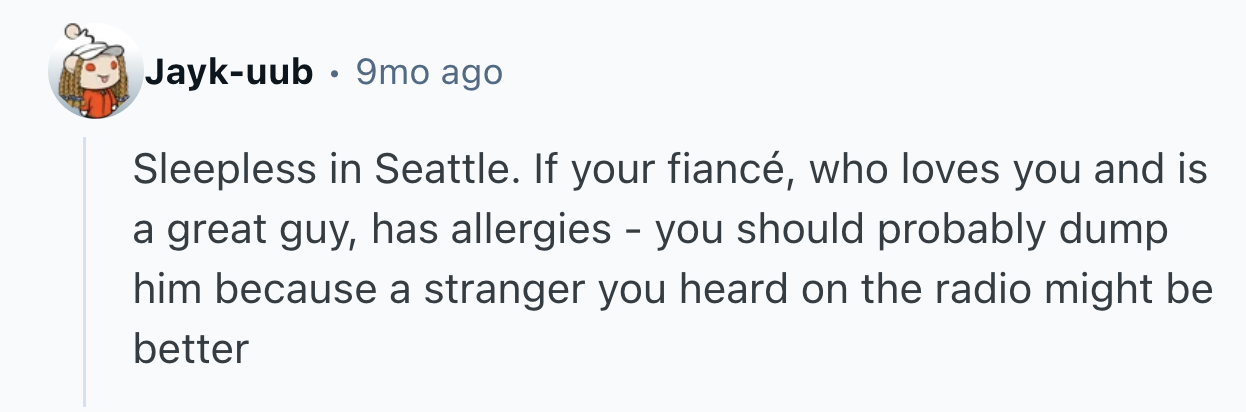Click the word "him" starting the third line
Viewport: 1246px width, 412px height.
point(162,290)
